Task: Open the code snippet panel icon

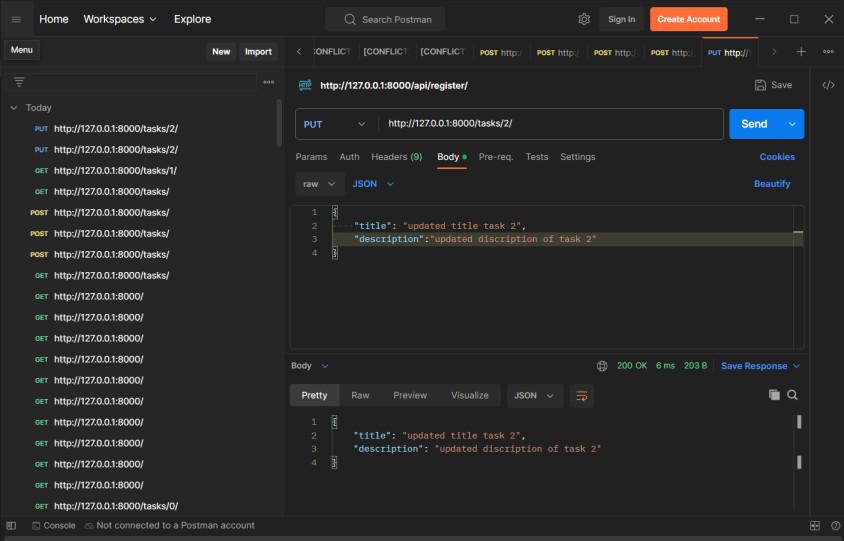Action: click(x=828, y=85)
